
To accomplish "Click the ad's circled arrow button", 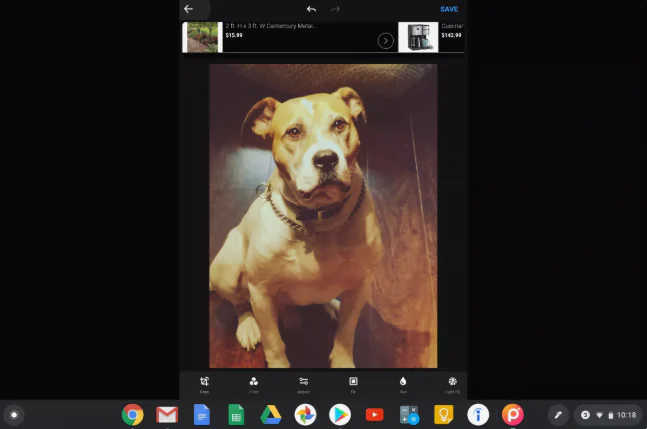I will [385, 41].
